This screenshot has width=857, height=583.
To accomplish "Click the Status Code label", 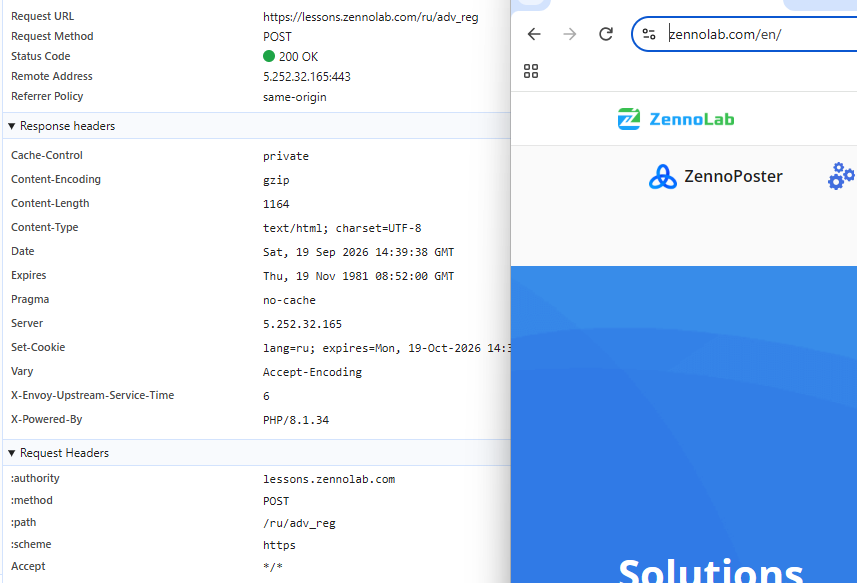I will [x=40, y=56].
